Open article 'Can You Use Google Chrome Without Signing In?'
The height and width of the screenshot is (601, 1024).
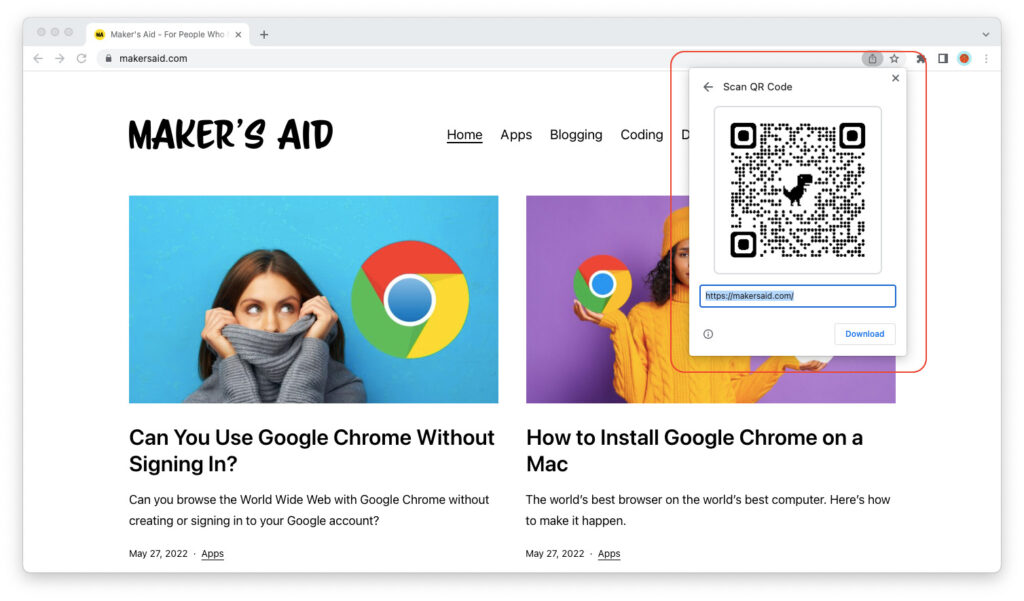click(x=312, y=450)
